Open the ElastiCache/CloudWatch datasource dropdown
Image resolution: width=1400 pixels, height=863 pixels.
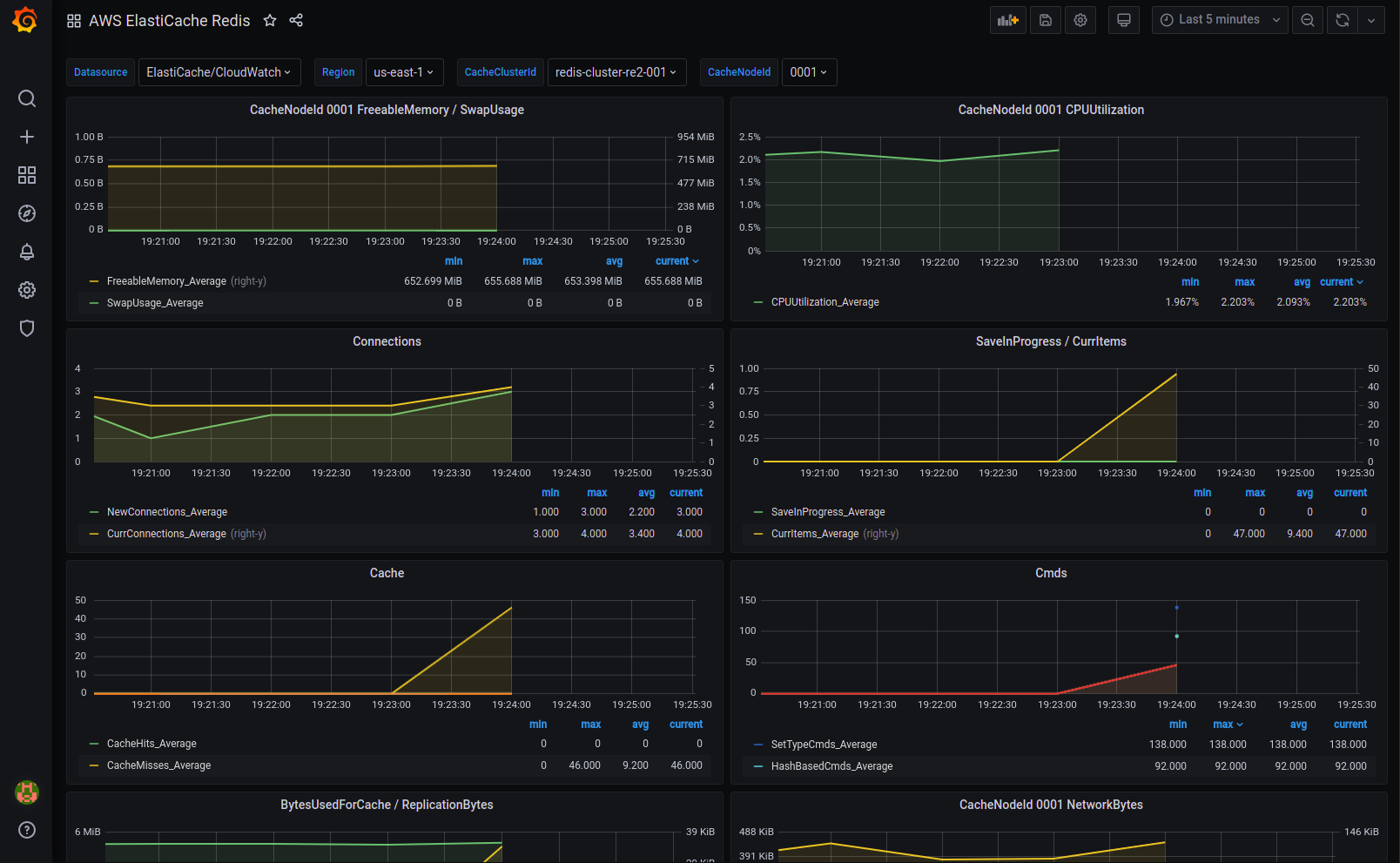pyautogui.click(x=219, y=72)
